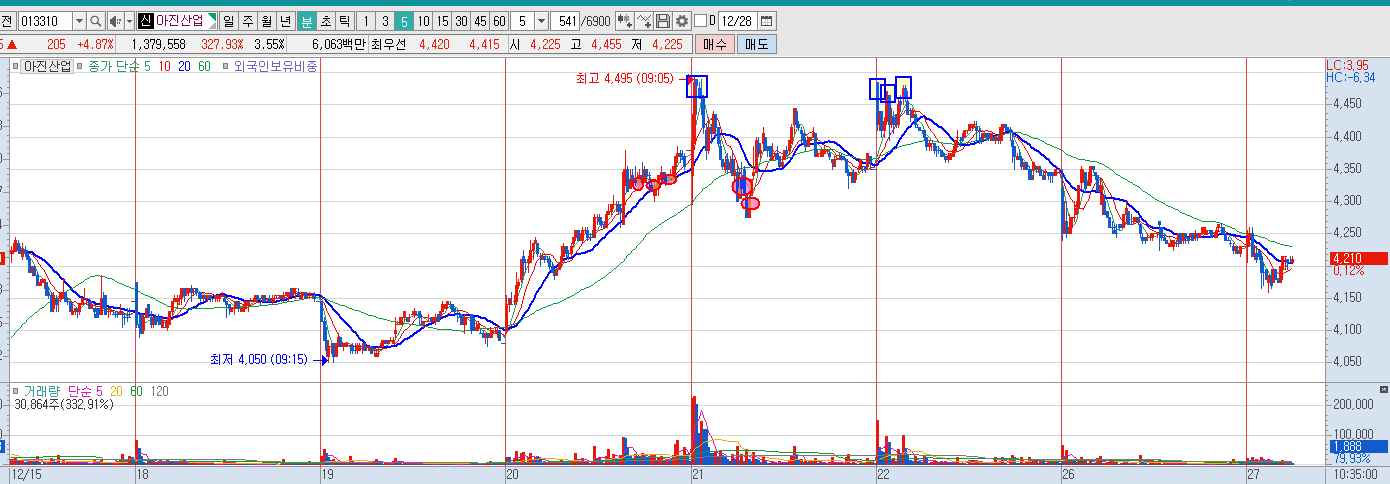Viewport: 1390px width, 484px height.
Task: Open chart settings gear icon
Action: 681,21
